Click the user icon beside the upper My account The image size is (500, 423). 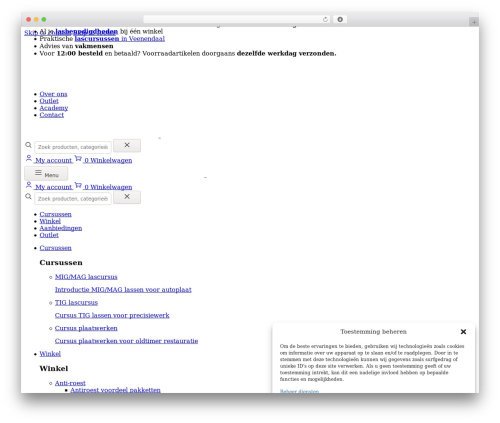(x=29, y=158)
